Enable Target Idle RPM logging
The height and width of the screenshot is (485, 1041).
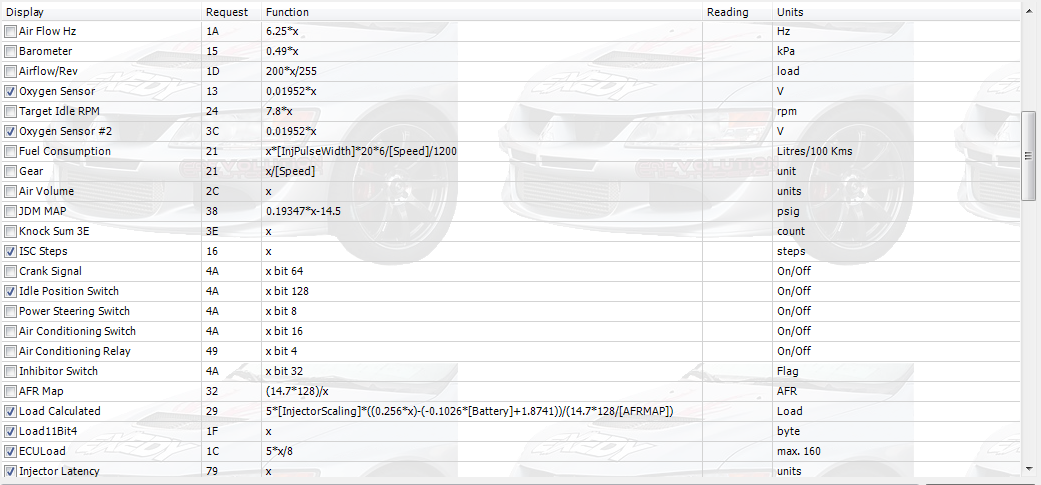tap(11, 111)
